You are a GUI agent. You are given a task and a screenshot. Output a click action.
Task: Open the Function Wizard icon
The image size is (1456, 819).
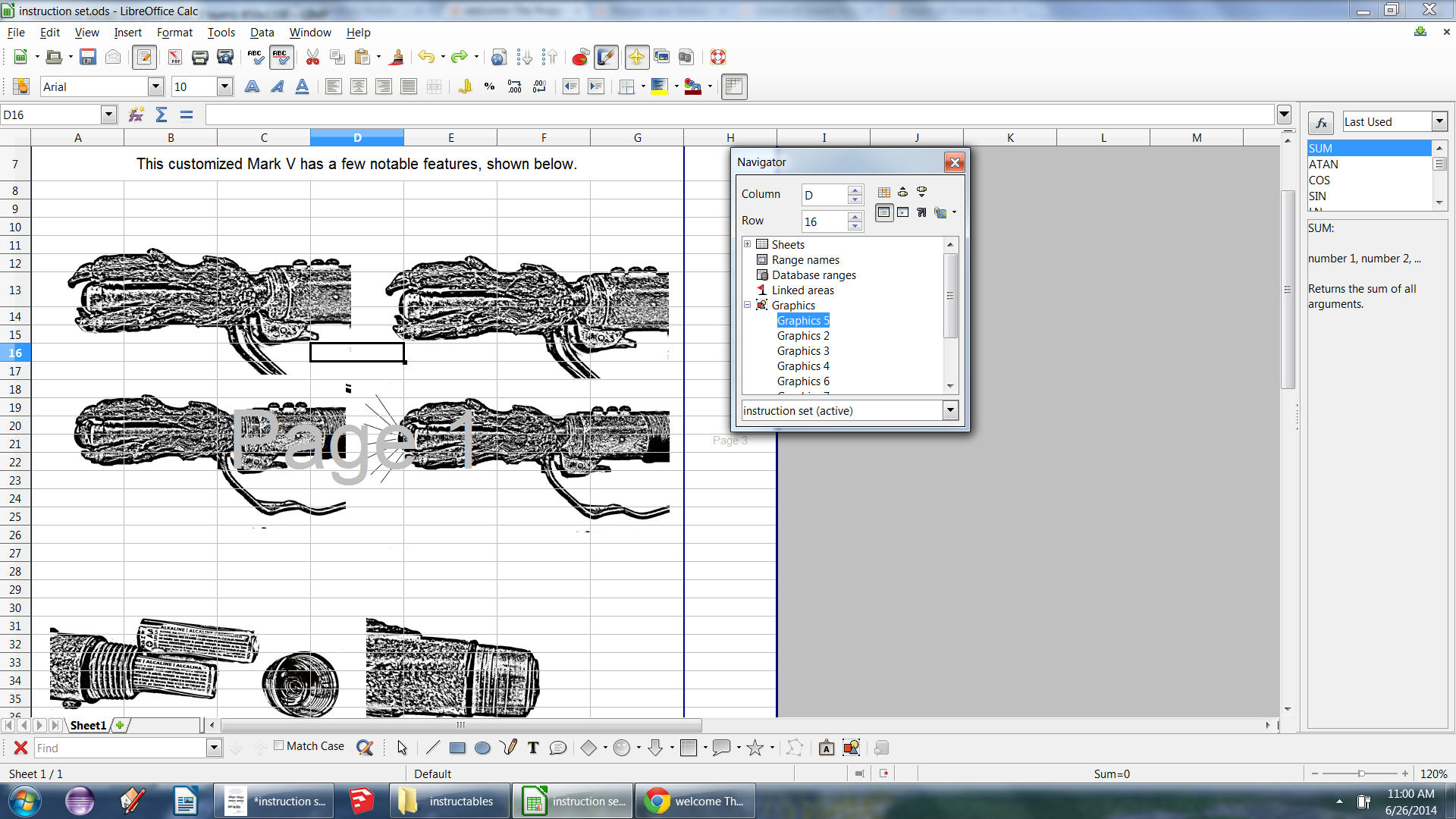point(136,115)
